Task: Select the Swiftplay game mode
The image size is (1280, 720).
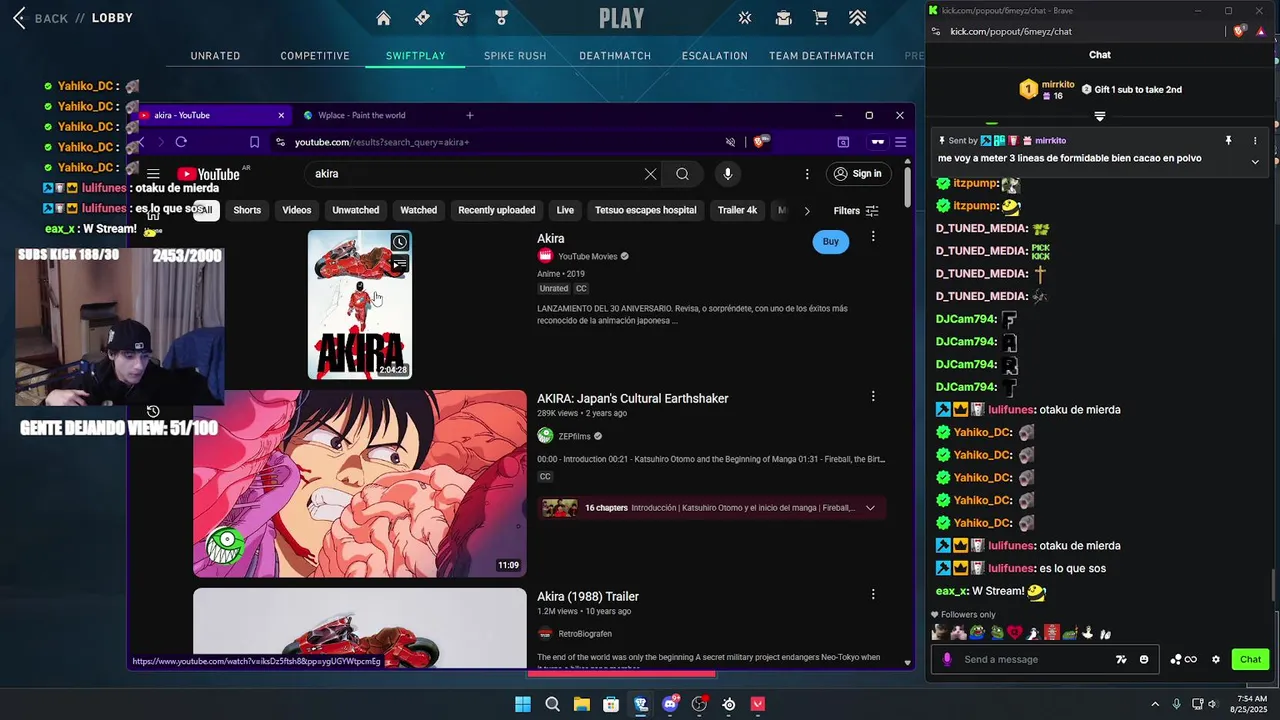Action: coord(415,56)
